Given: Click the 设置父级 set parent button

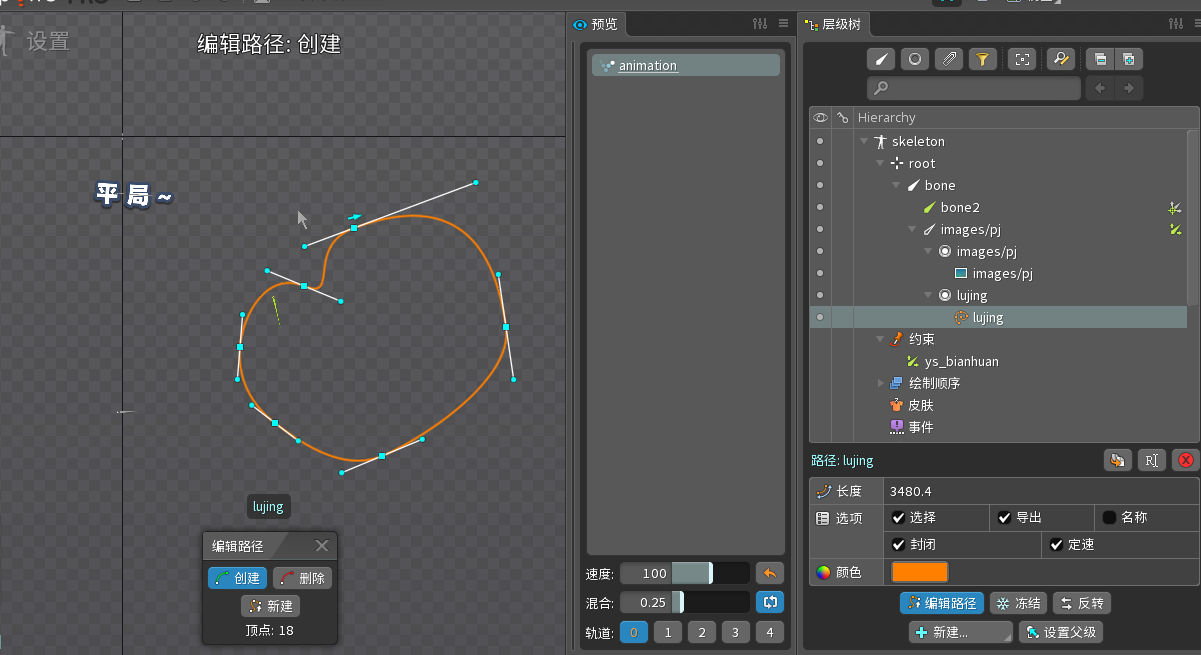Looking at the screenshot, I should (1060, 632).
